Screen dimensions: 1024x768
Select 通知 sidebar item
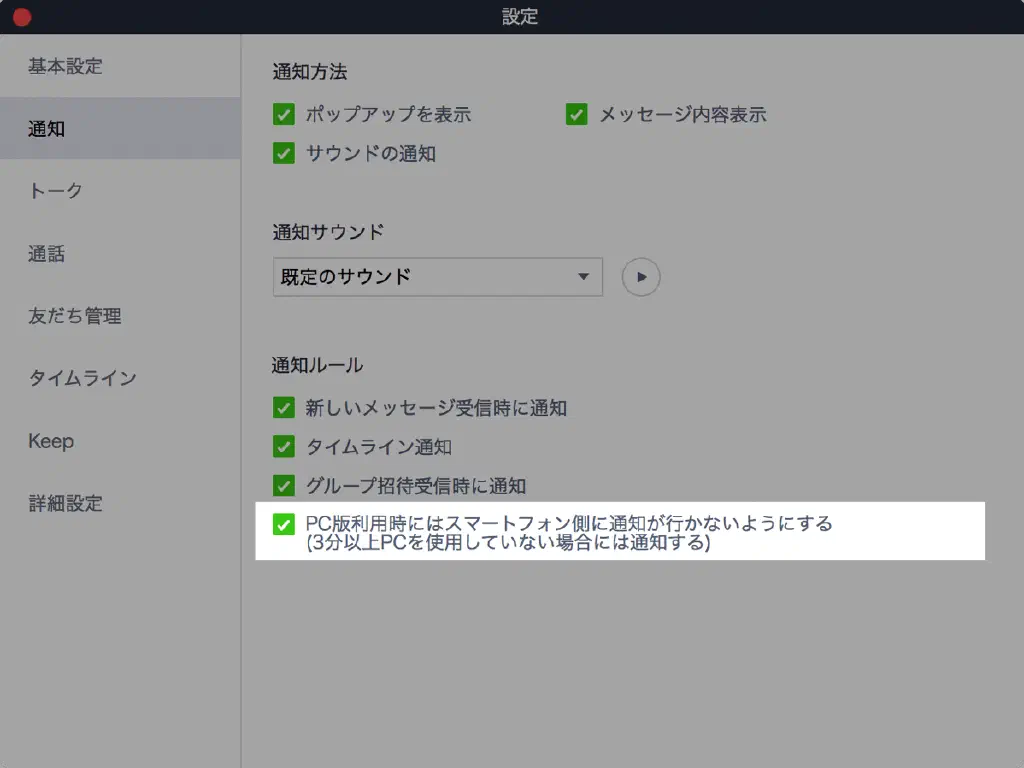tap(47, 129)
